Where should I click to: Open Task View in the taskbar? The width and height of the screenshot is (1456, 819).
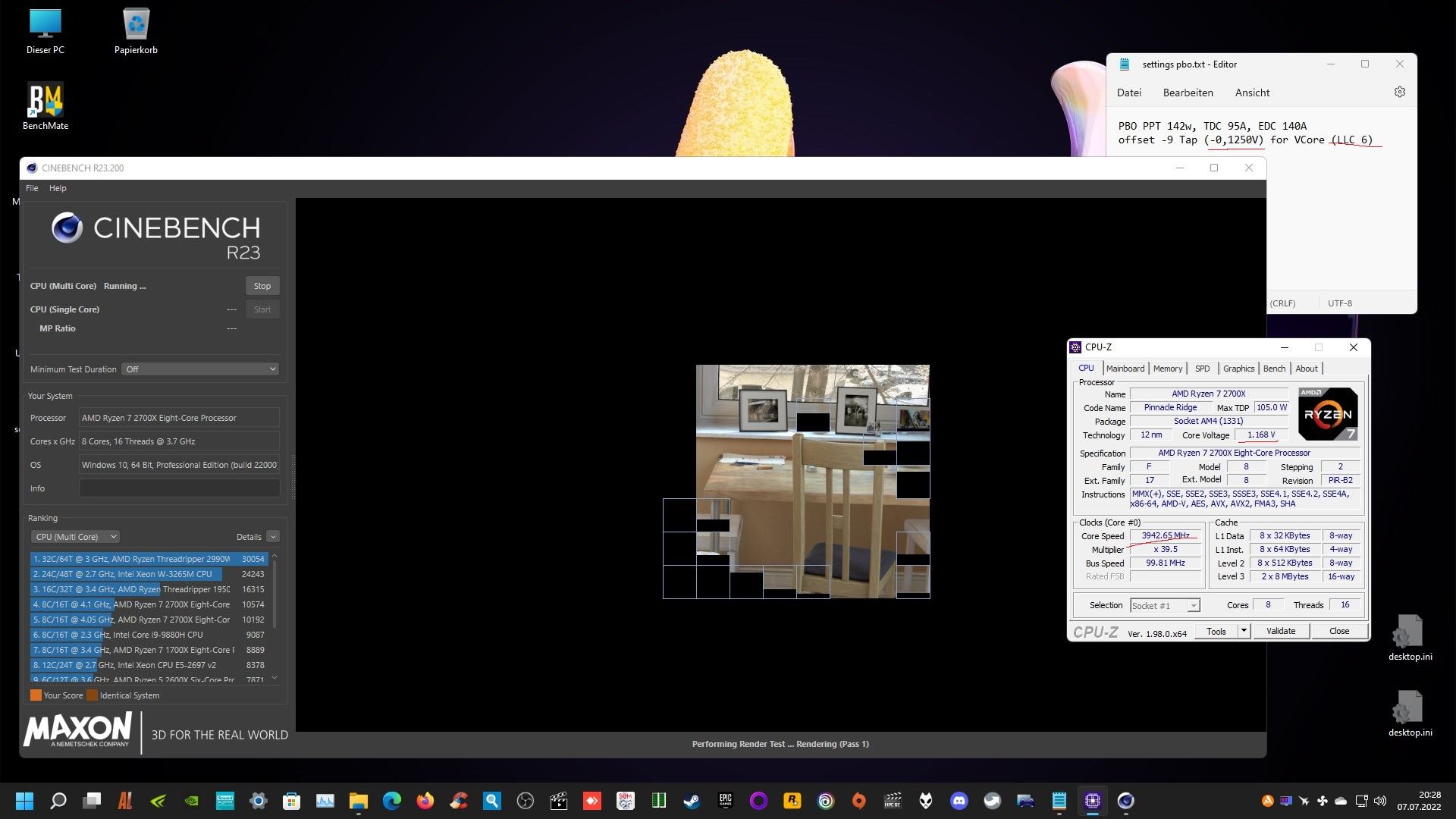(x=92, y=801)
